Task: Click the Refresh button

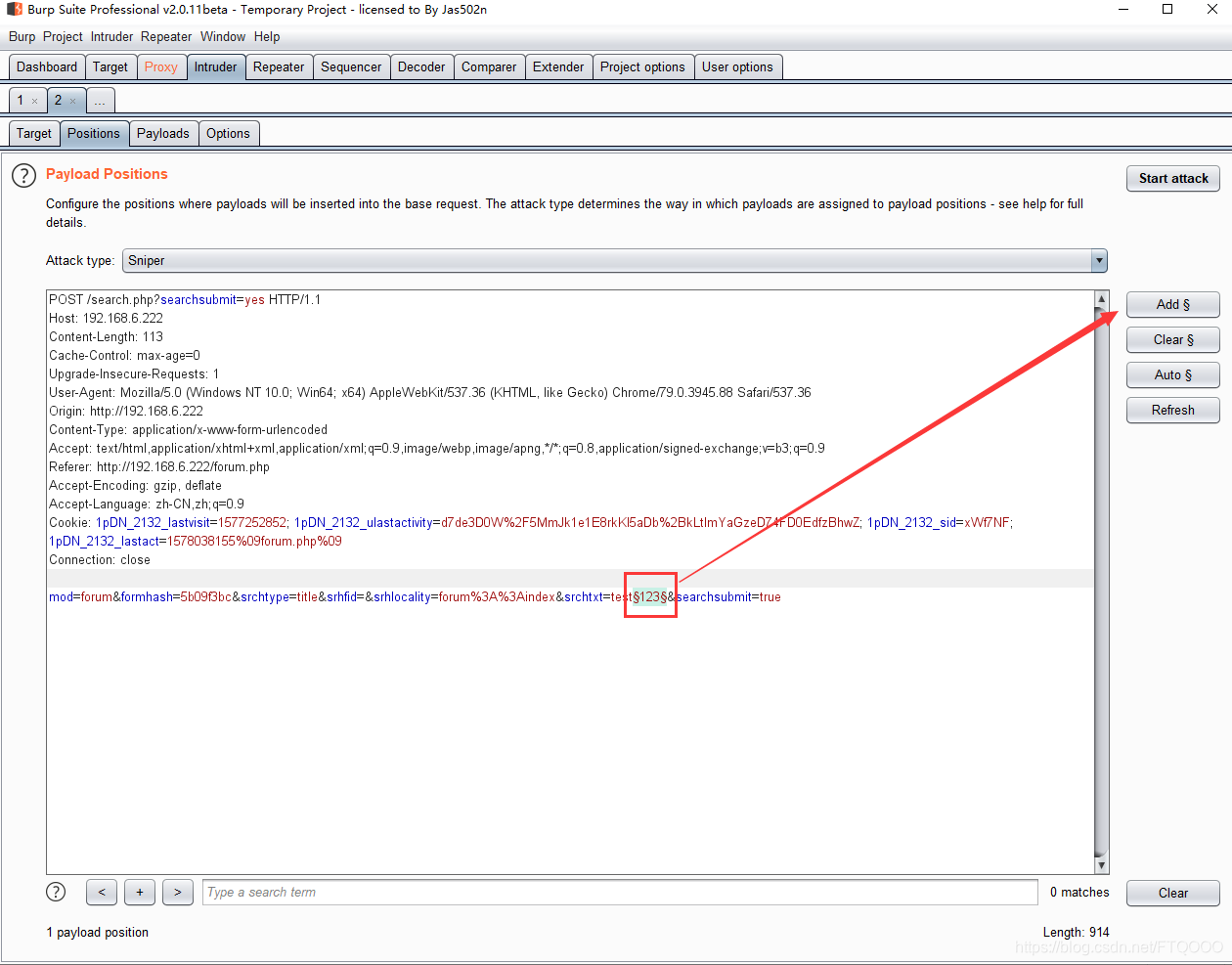Action: pos(1173,411)
